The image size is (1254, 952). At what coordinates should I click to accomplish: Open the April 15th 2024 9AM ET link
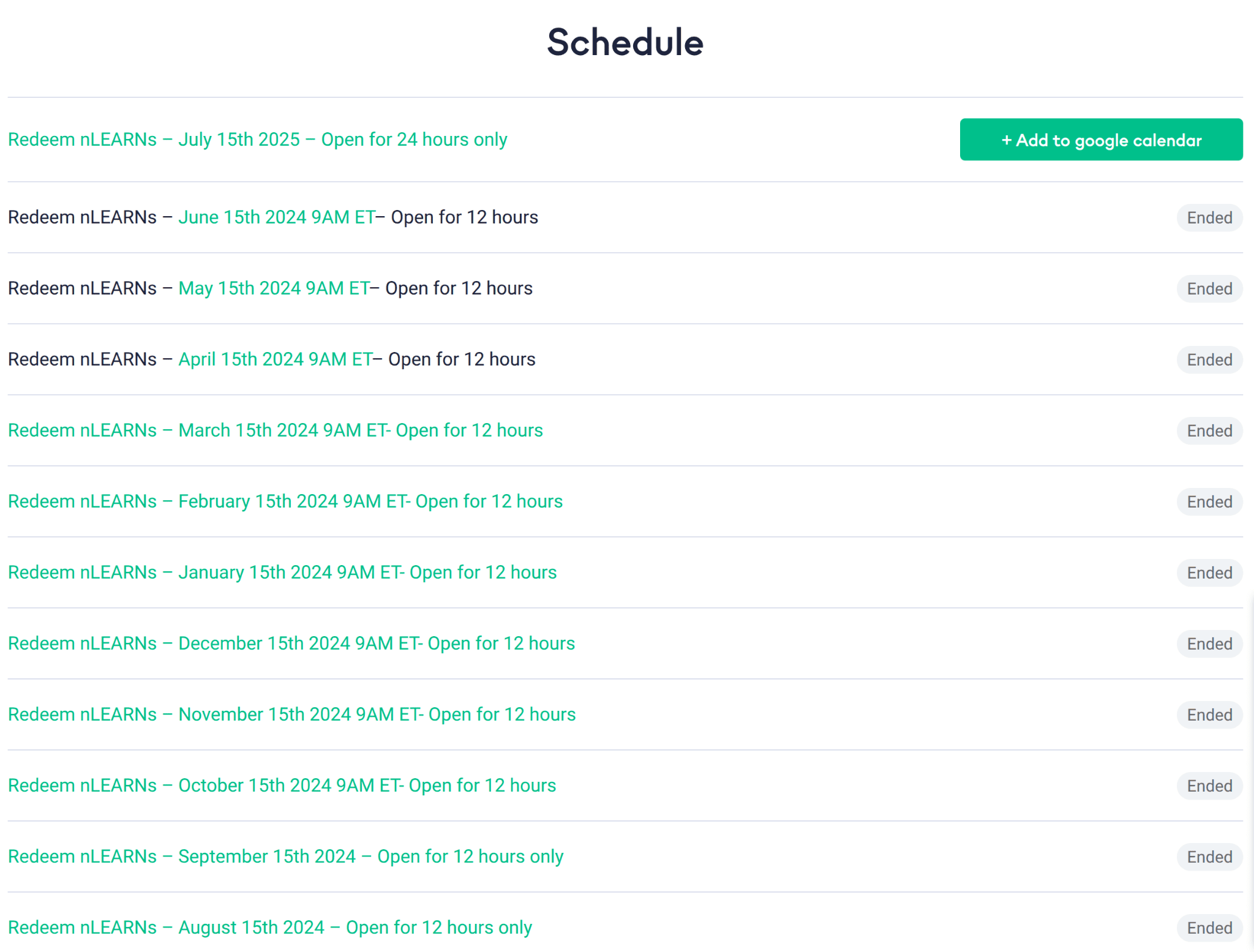coord(276,359)
